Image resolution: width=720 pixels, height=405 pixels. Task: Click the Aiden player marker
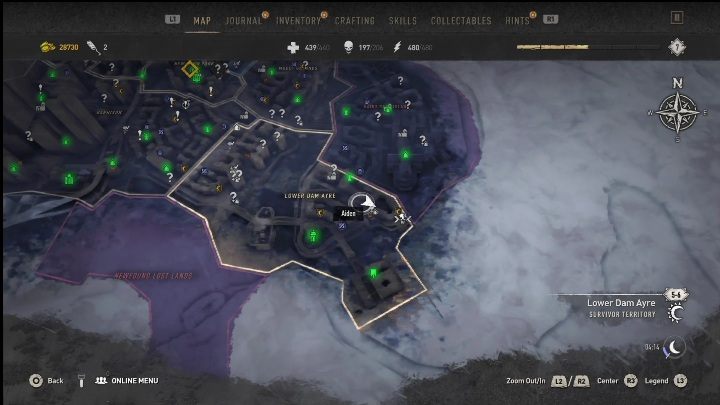coord(363,202)
